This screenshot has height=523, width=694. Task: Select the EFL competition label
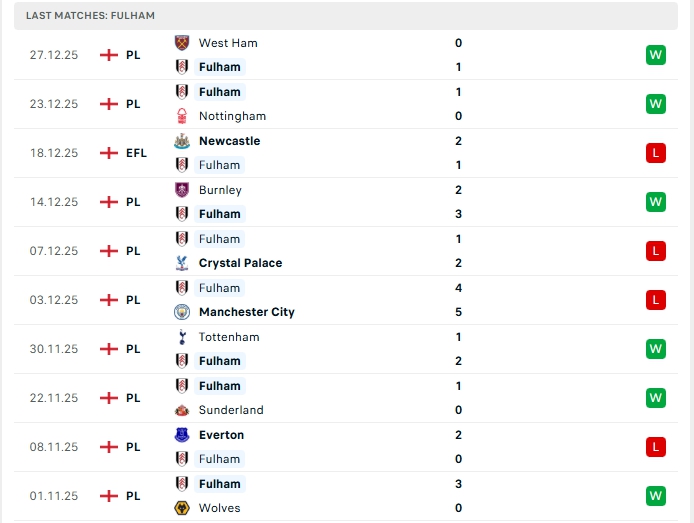[x=136, y=153]
